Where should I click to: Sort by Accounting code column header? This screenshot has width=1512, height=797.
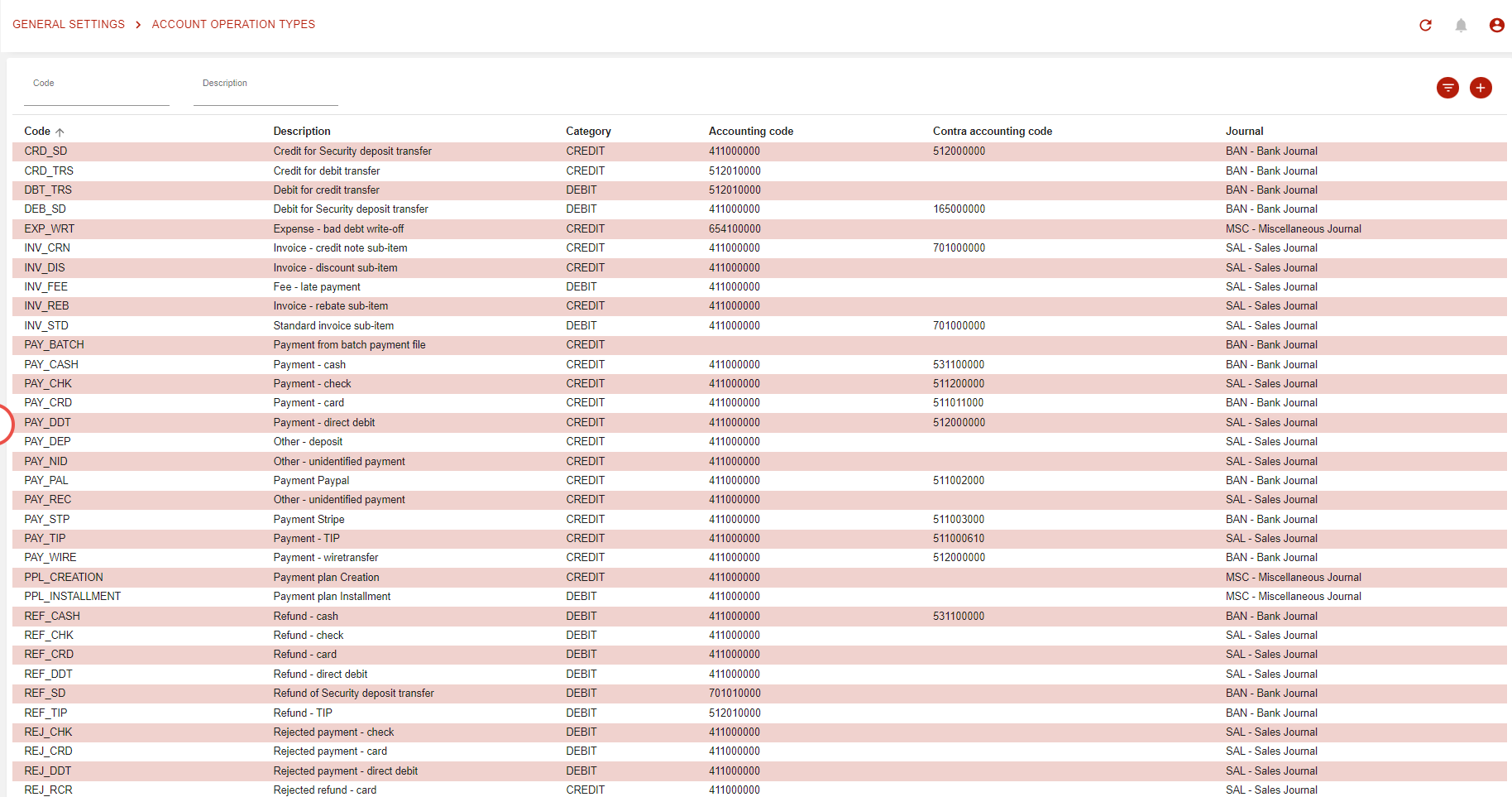click(x=750, y=131)
